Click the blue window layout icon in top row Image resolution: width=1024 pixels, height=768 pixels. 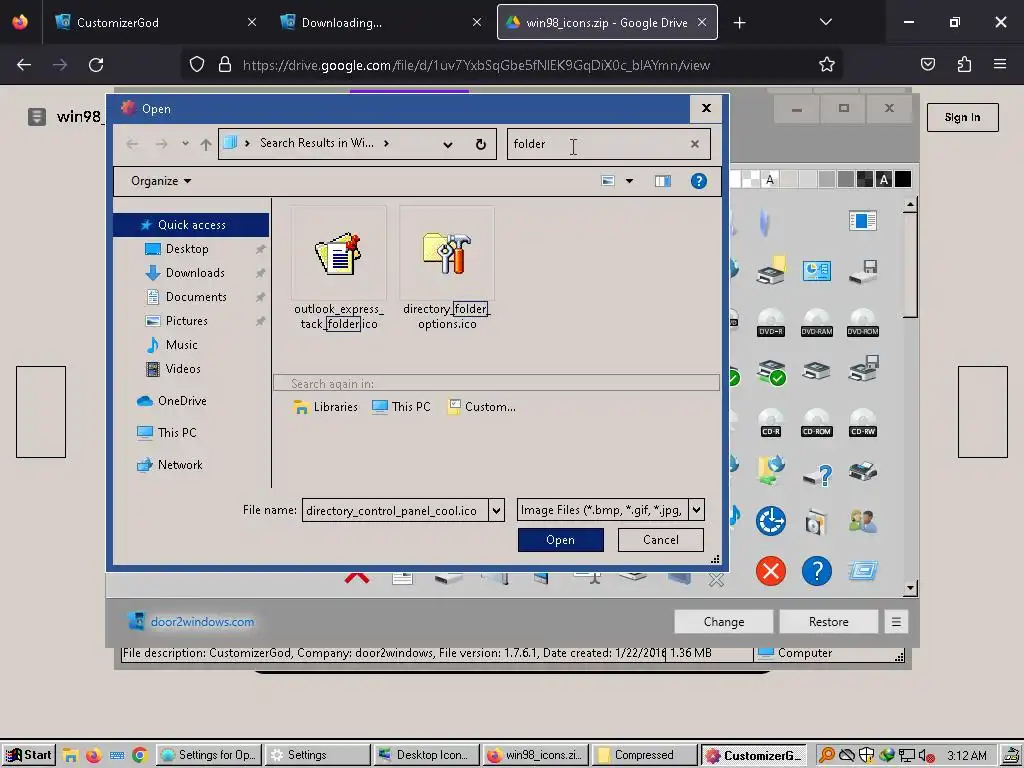click(x=863, y=221)
